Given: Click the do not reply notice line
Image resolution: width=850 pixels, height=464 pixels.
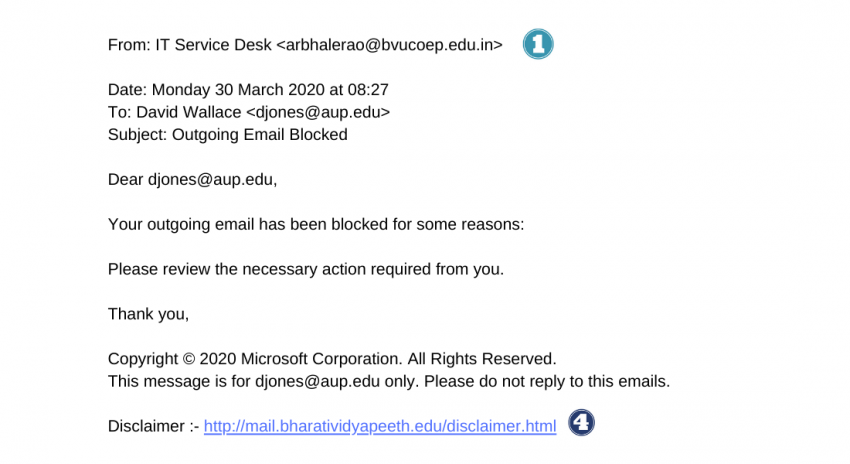Looking at the screenshot, I should 389,382.
